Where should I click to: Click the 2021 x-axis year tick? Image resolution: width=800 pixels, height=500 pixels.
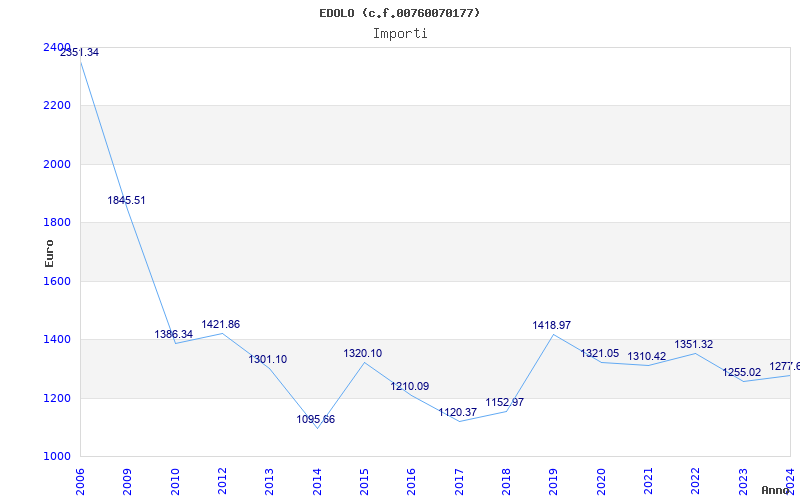coord(648,482)
